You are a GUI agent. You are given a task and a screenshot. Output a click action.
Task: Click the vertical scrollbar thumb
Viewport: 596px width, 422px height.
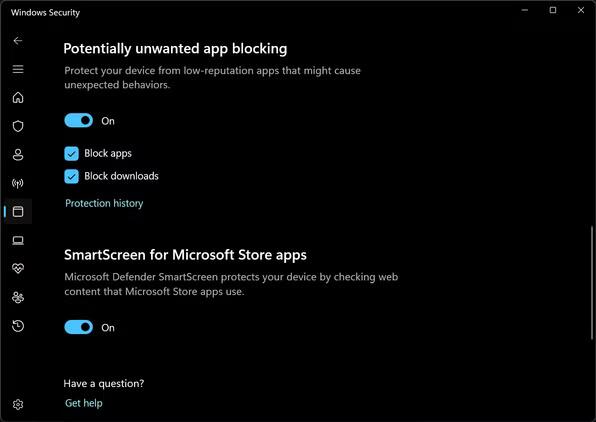pyautogui.click(x=592, y=282)
